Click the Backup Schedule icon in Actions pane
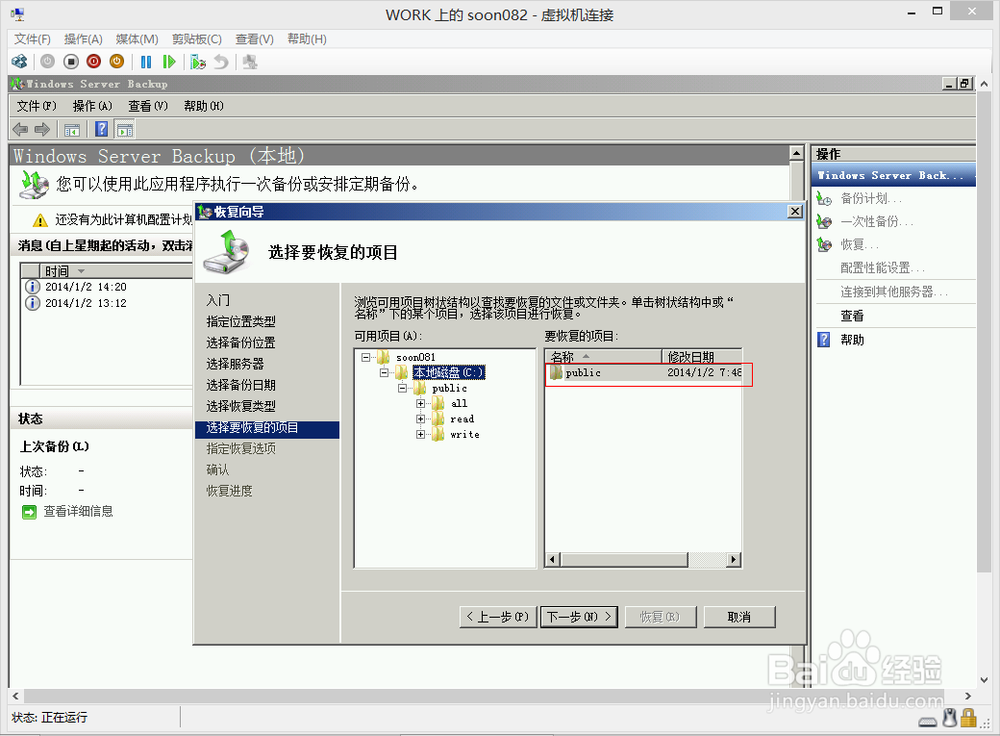1000x736 pixels. tap(824, 199)
